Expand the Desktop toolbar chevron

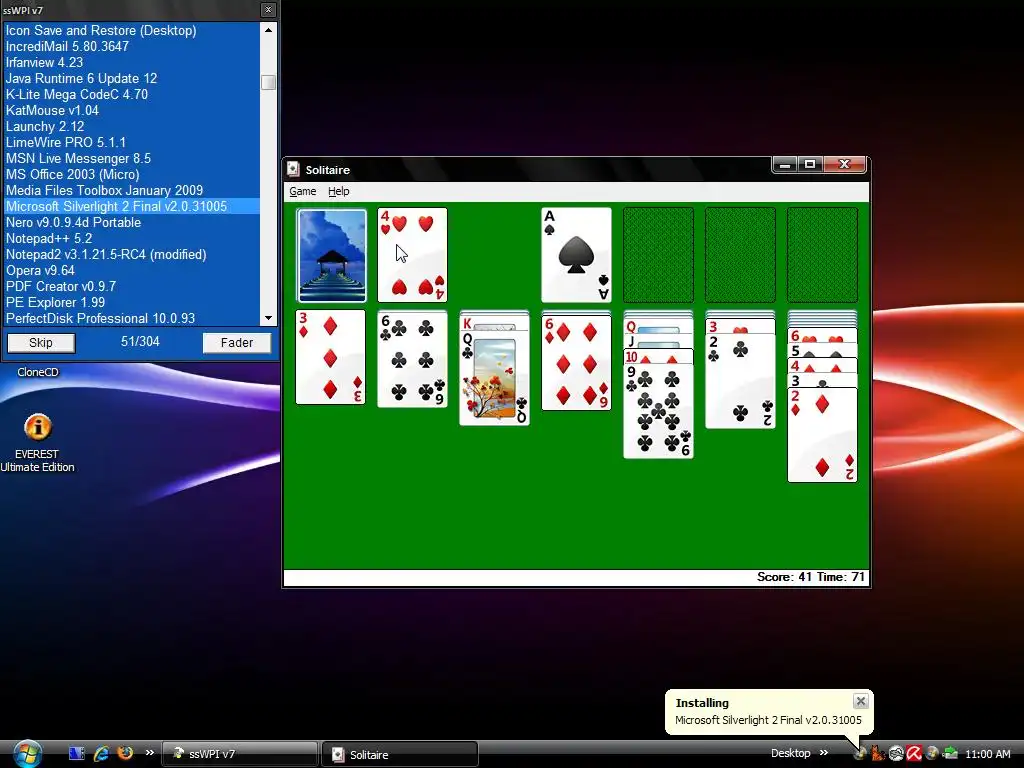[x=824, y=753]
